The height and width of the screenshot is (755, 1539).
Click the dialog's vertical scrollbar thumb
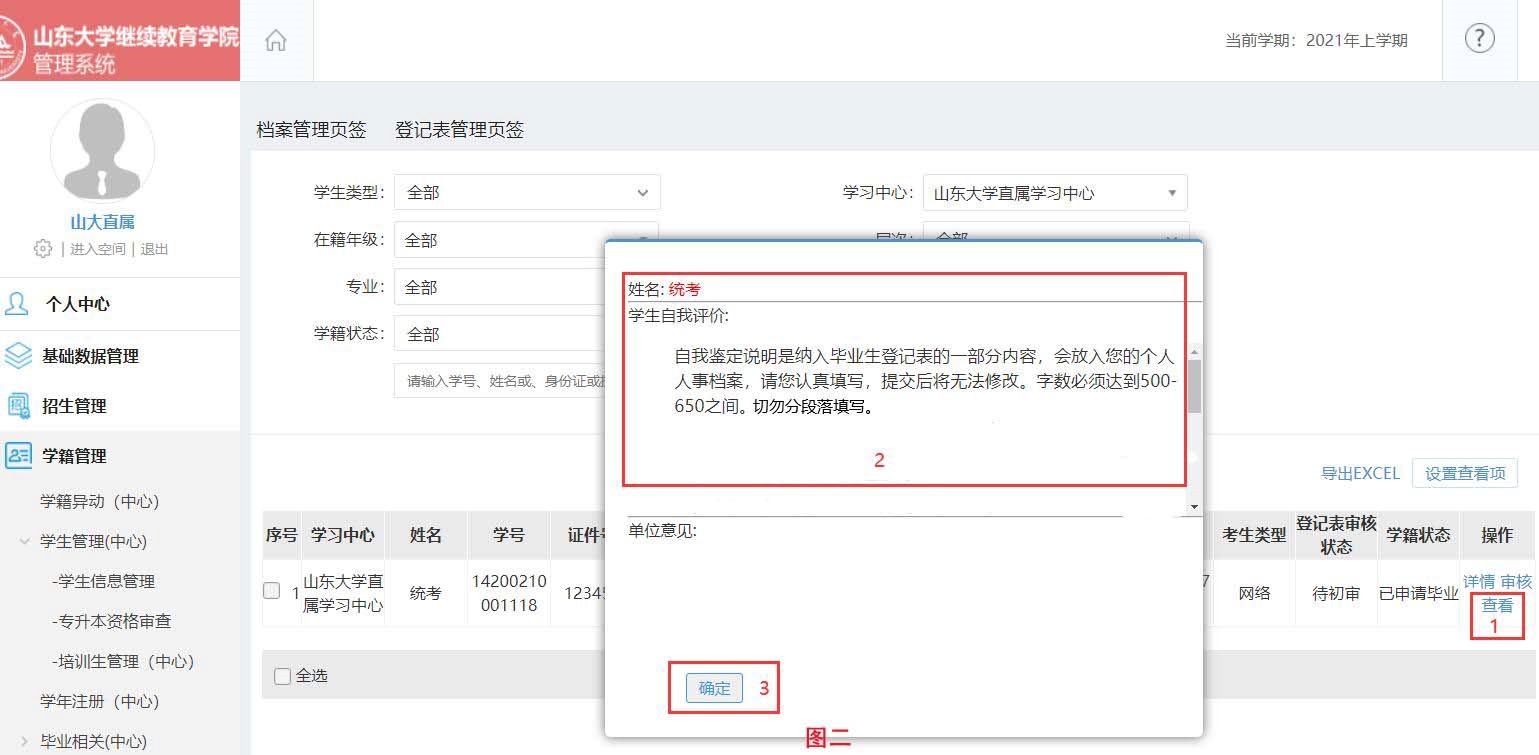(x=1194, y=386)
